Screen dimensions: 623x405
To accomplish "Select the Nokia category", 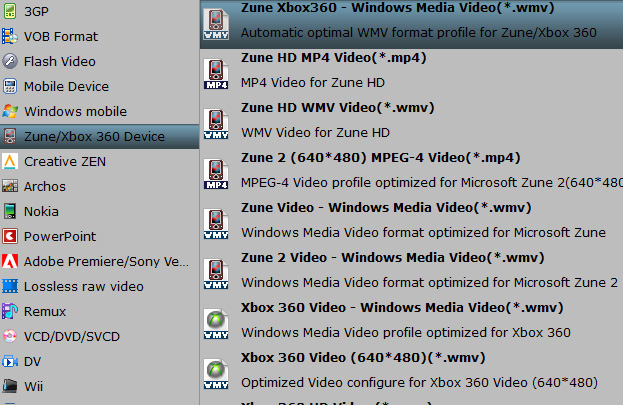I will coord(99,211).
